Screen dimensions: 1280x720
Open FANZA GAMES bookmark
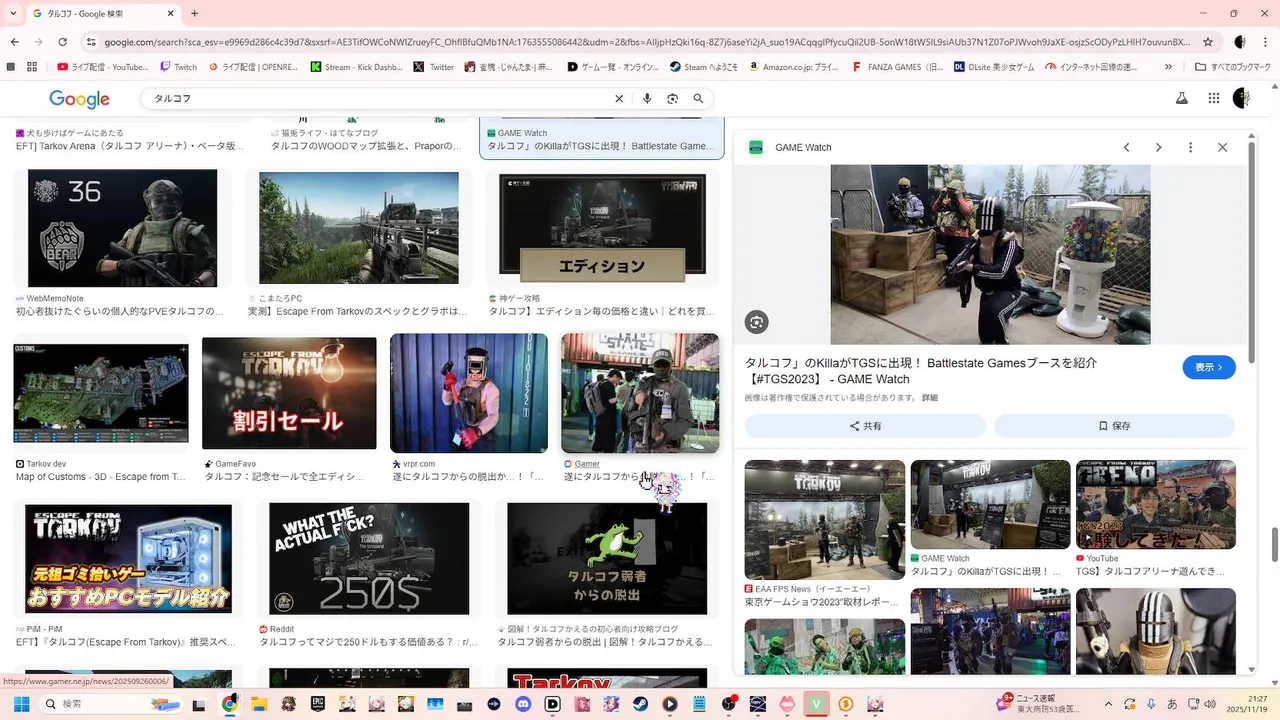(897, 67)
